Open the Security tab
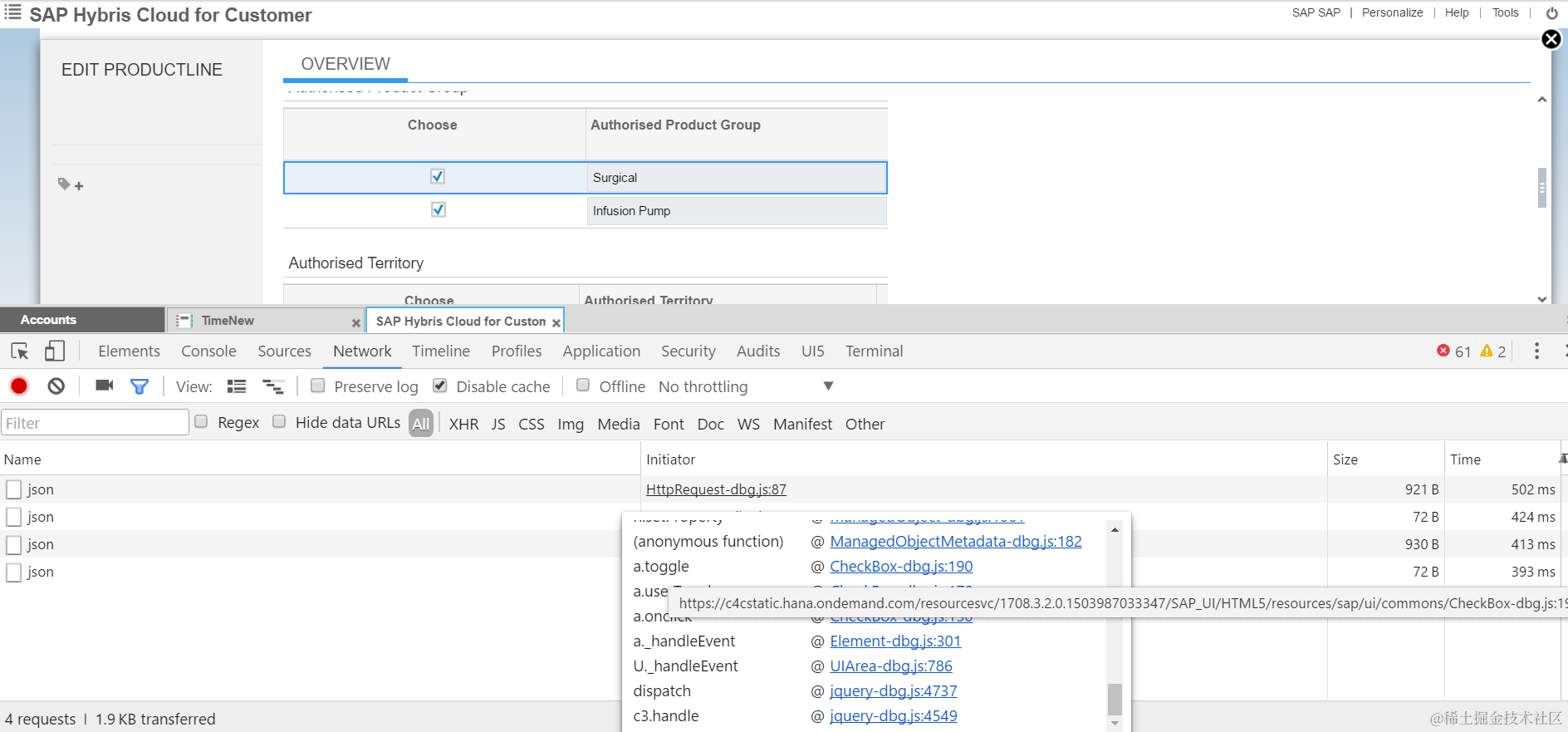 click(x=688, y=351)
